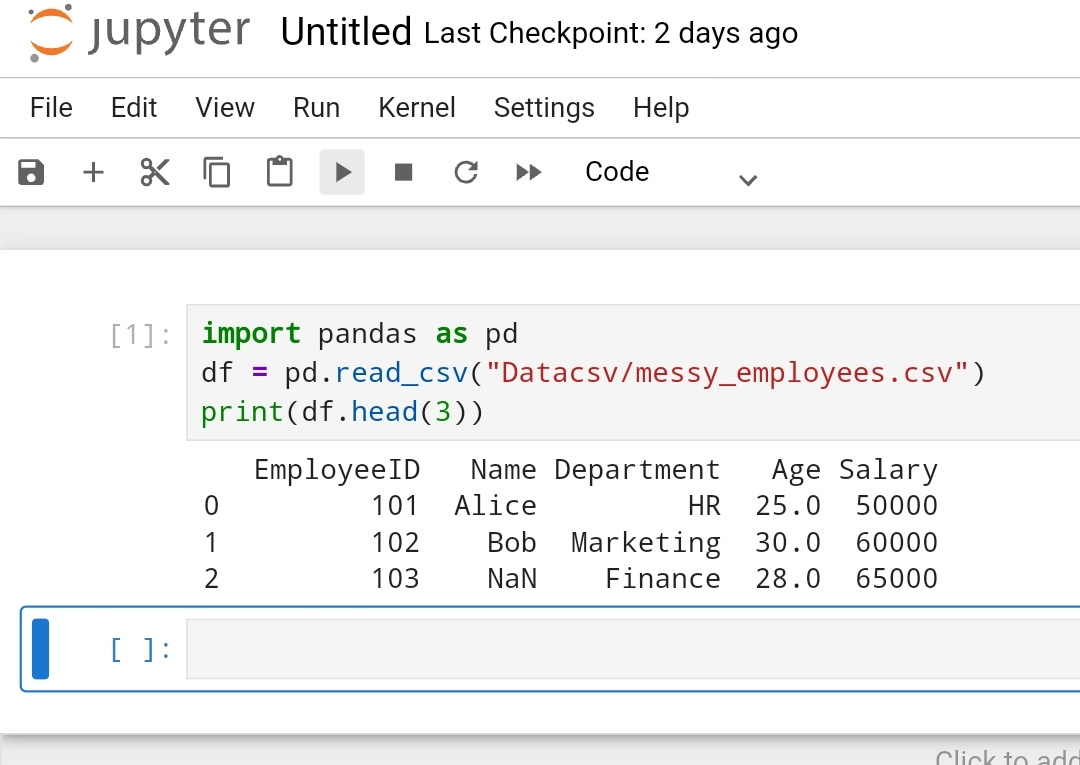
Task: Open the Kernel menu
Action: [417, 108]
